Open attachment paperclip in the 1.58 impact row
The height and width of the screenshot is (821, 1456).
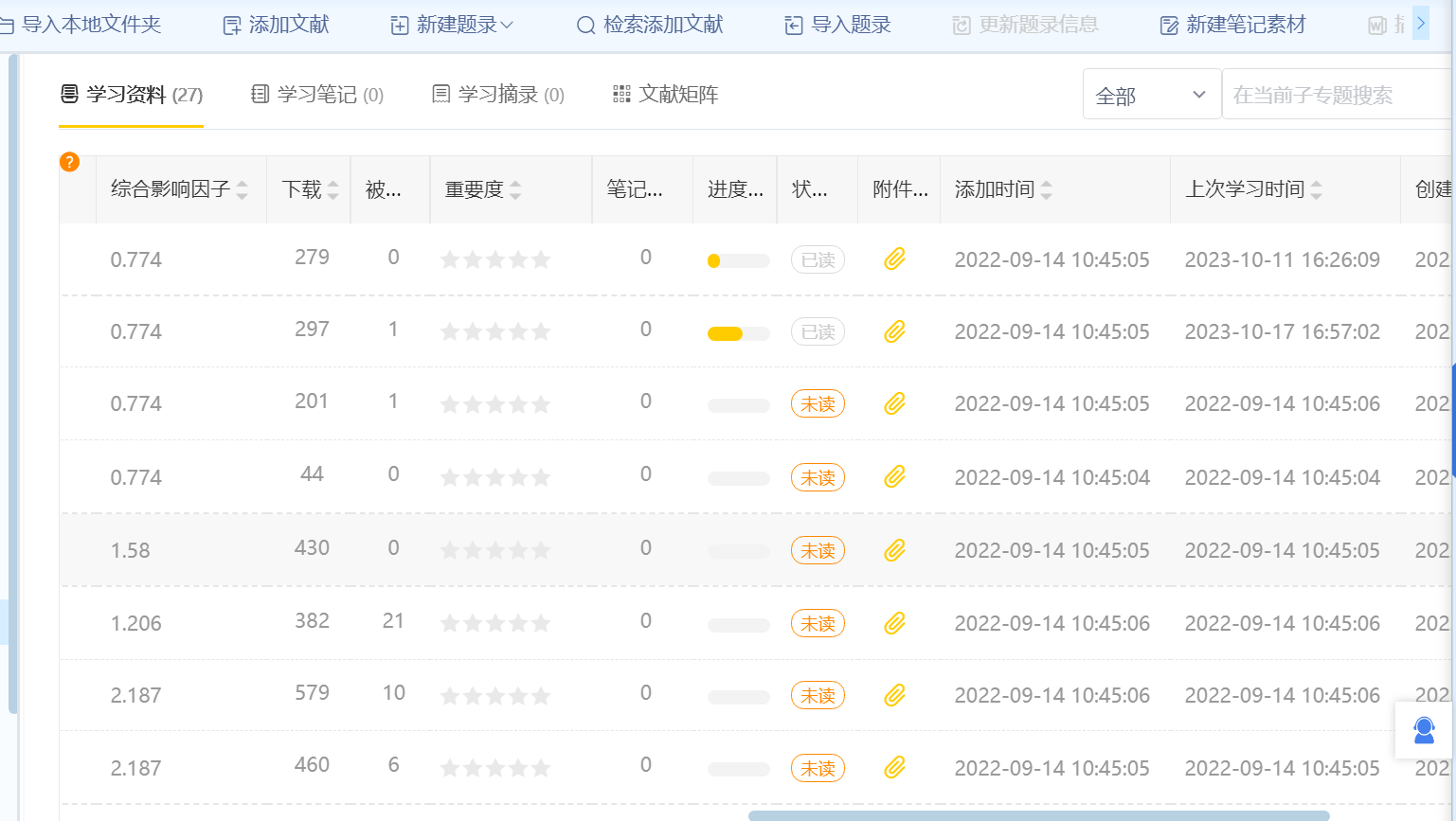(x=894, y=550)
